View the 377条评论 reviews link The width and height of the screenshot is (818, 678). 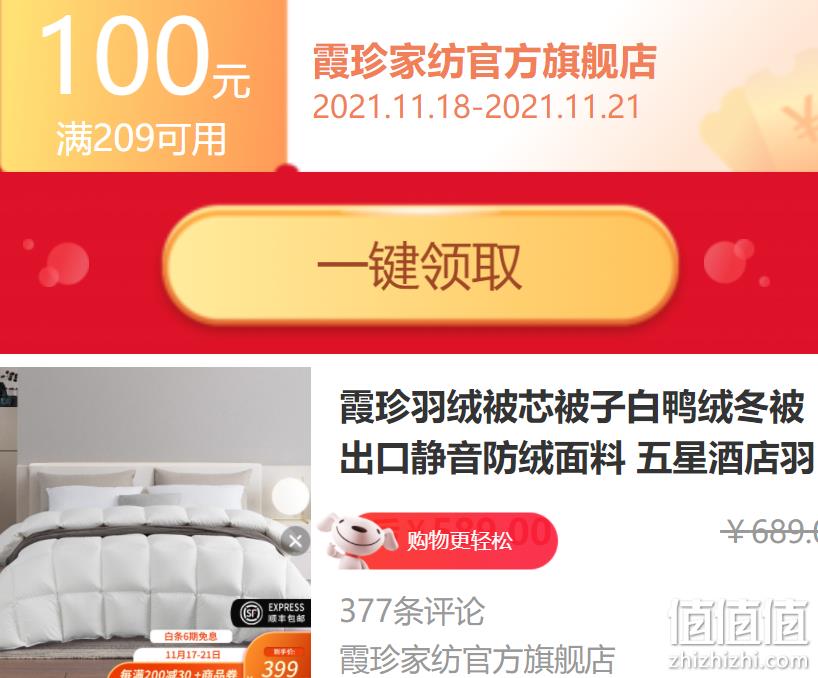(412, 611)
